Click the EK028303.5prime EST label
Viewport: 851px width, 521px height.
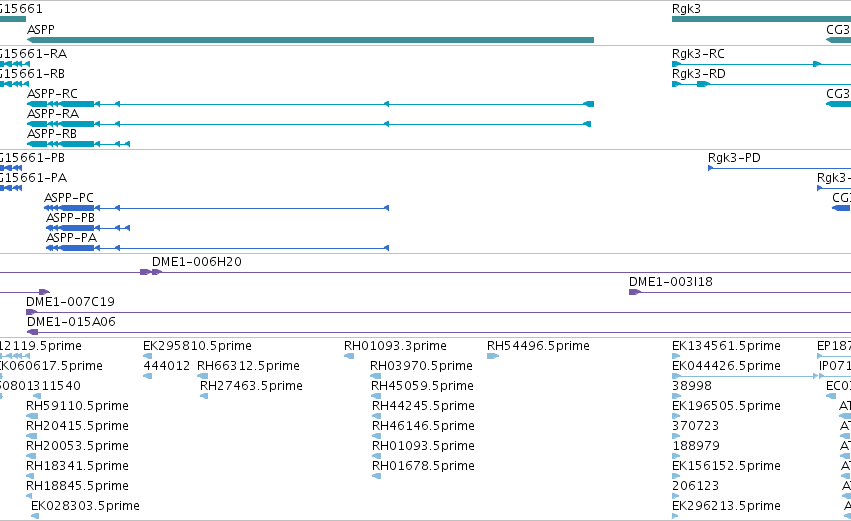(x=85, y=506)
